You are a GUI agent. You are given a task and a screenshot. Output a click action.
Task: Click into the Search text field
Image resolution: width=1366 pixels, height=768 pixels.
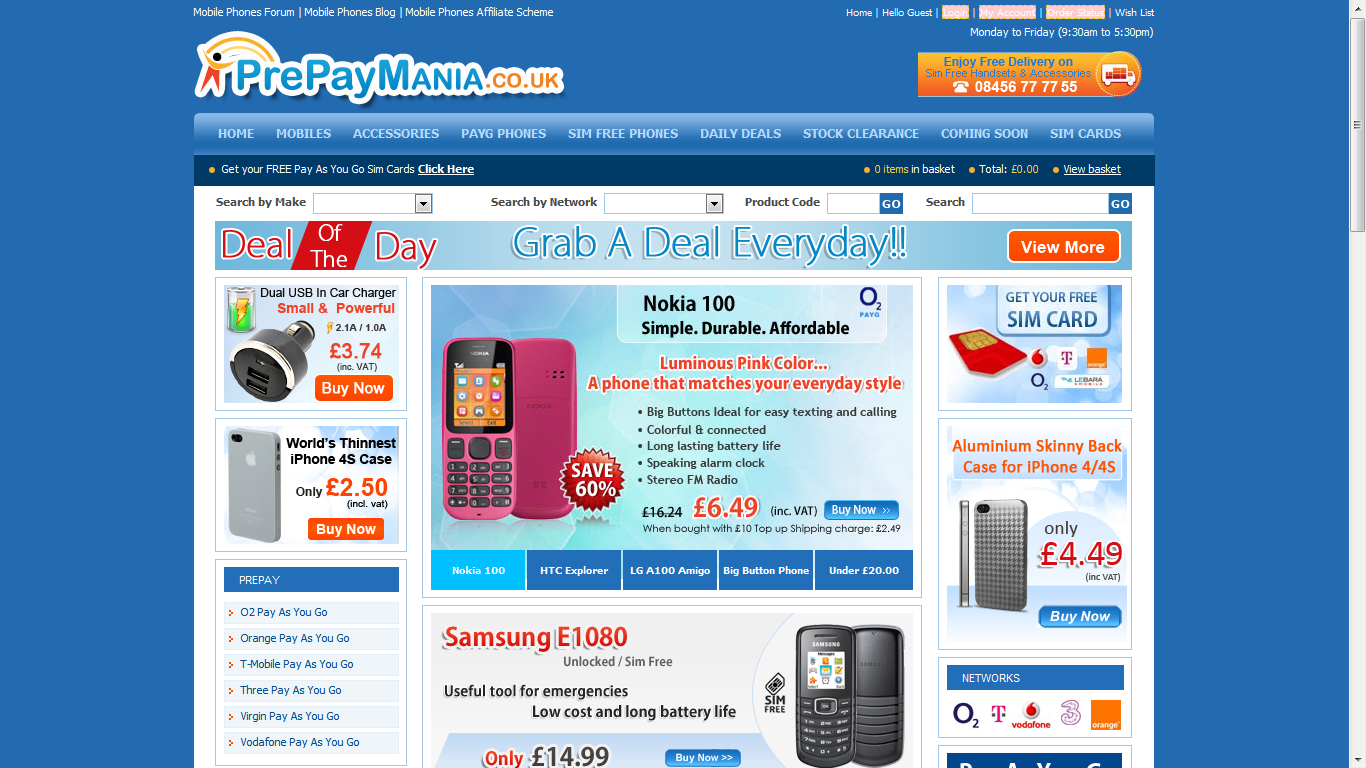1040,203
